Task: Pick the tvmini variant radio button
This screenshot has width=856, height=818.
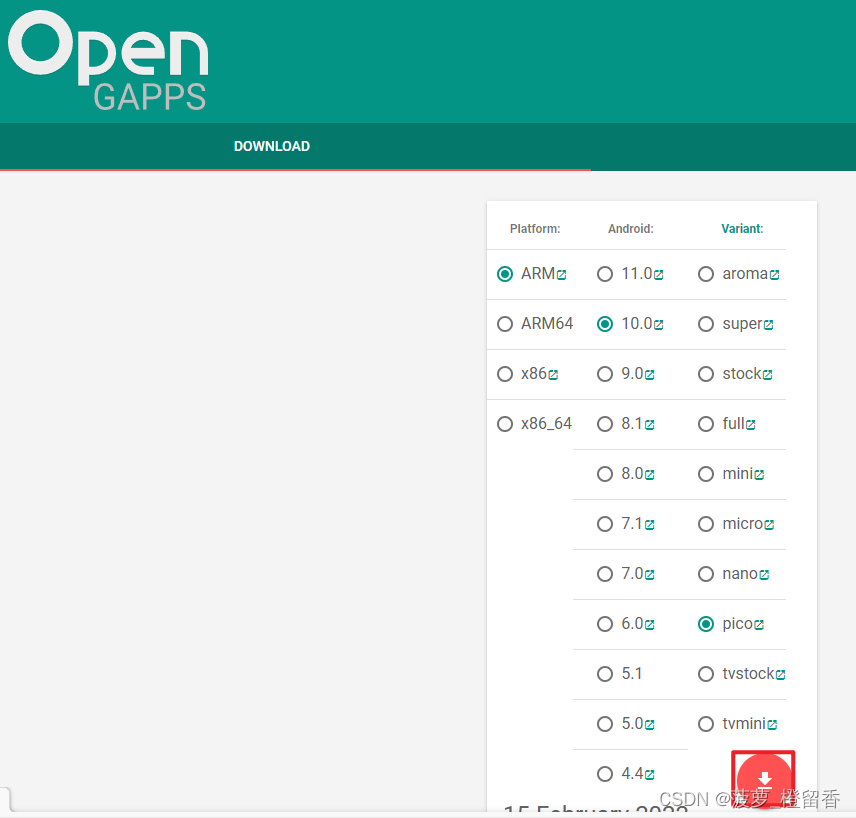Action: pyautogui.click(x=706, y=724)
